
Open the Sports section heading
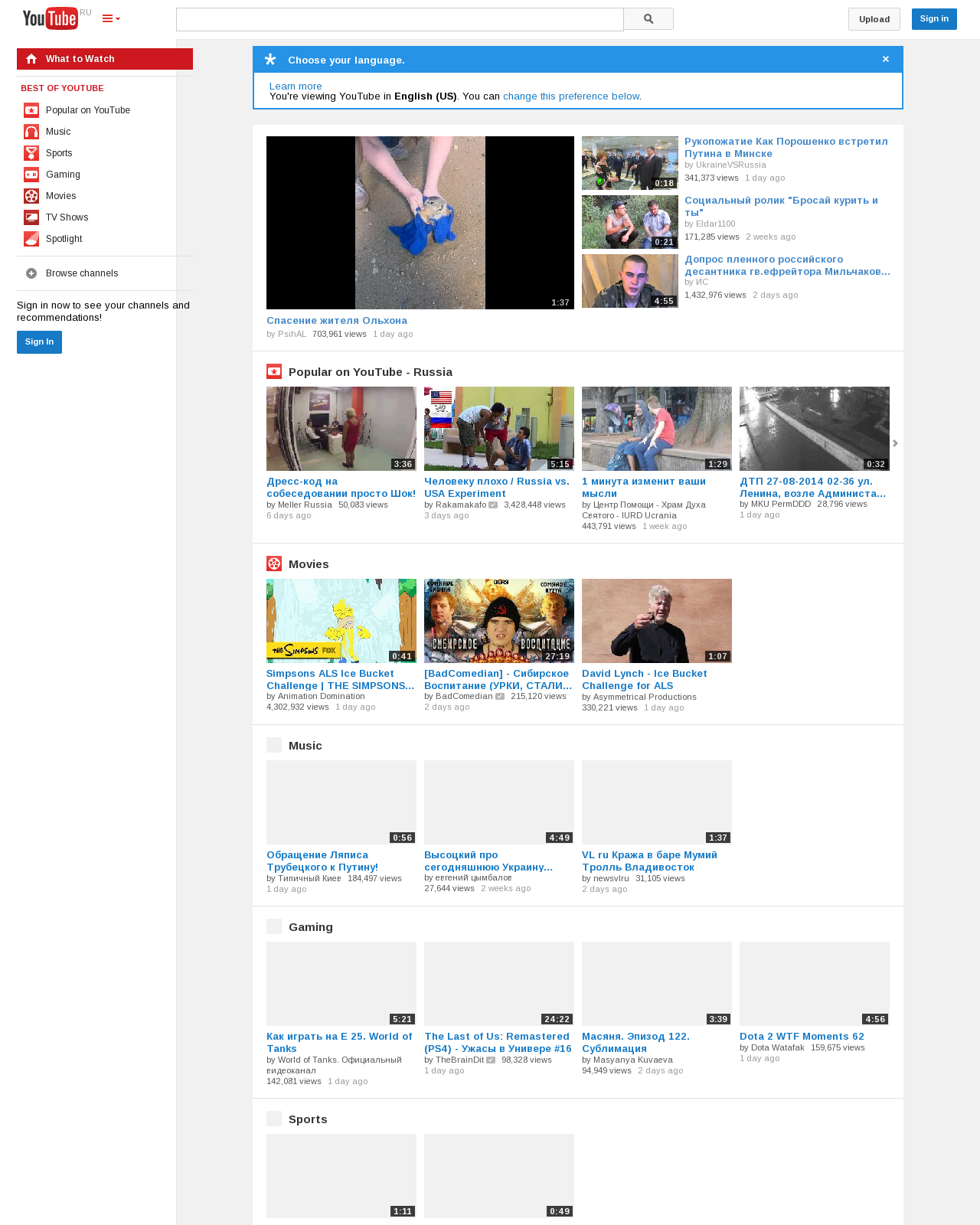point(308,1119)
